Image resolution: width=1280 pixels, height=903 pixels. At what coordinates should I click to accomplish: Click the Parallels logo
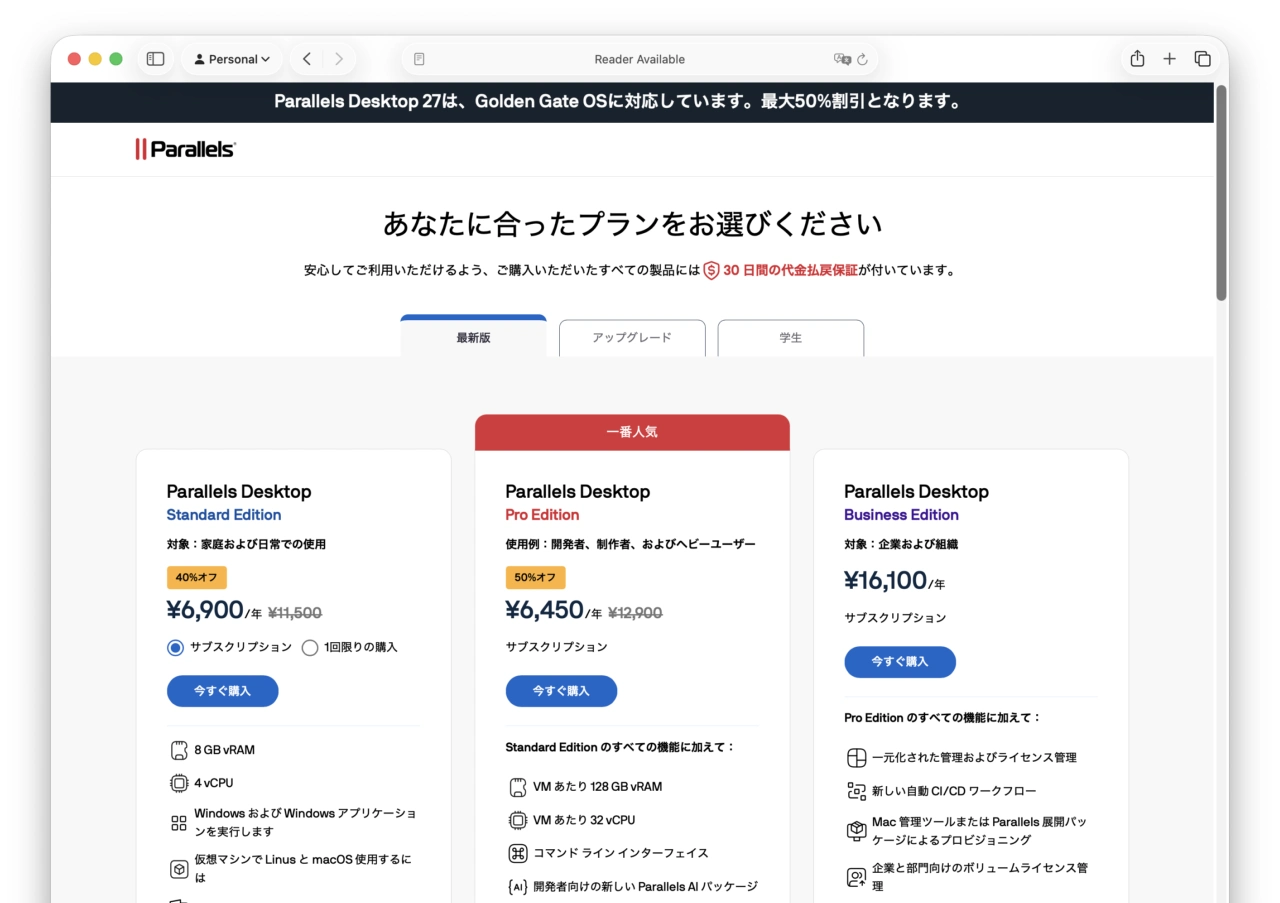pyautogui.click(x=185, y=149)
